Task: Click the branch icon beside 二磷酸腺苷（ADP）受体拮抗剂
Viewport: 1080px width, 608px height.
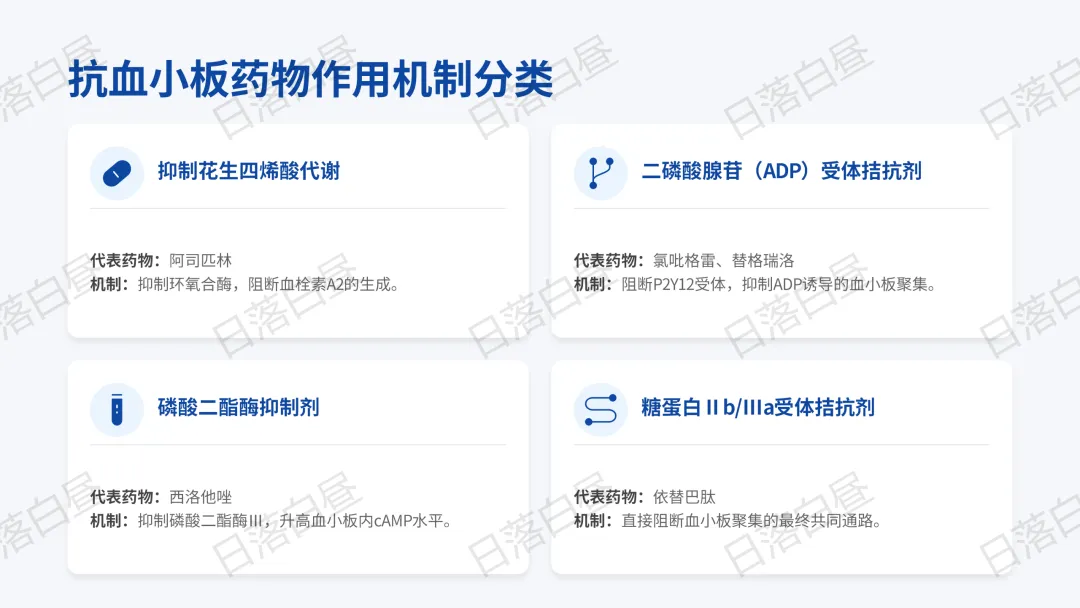Action: click(601, 174)
